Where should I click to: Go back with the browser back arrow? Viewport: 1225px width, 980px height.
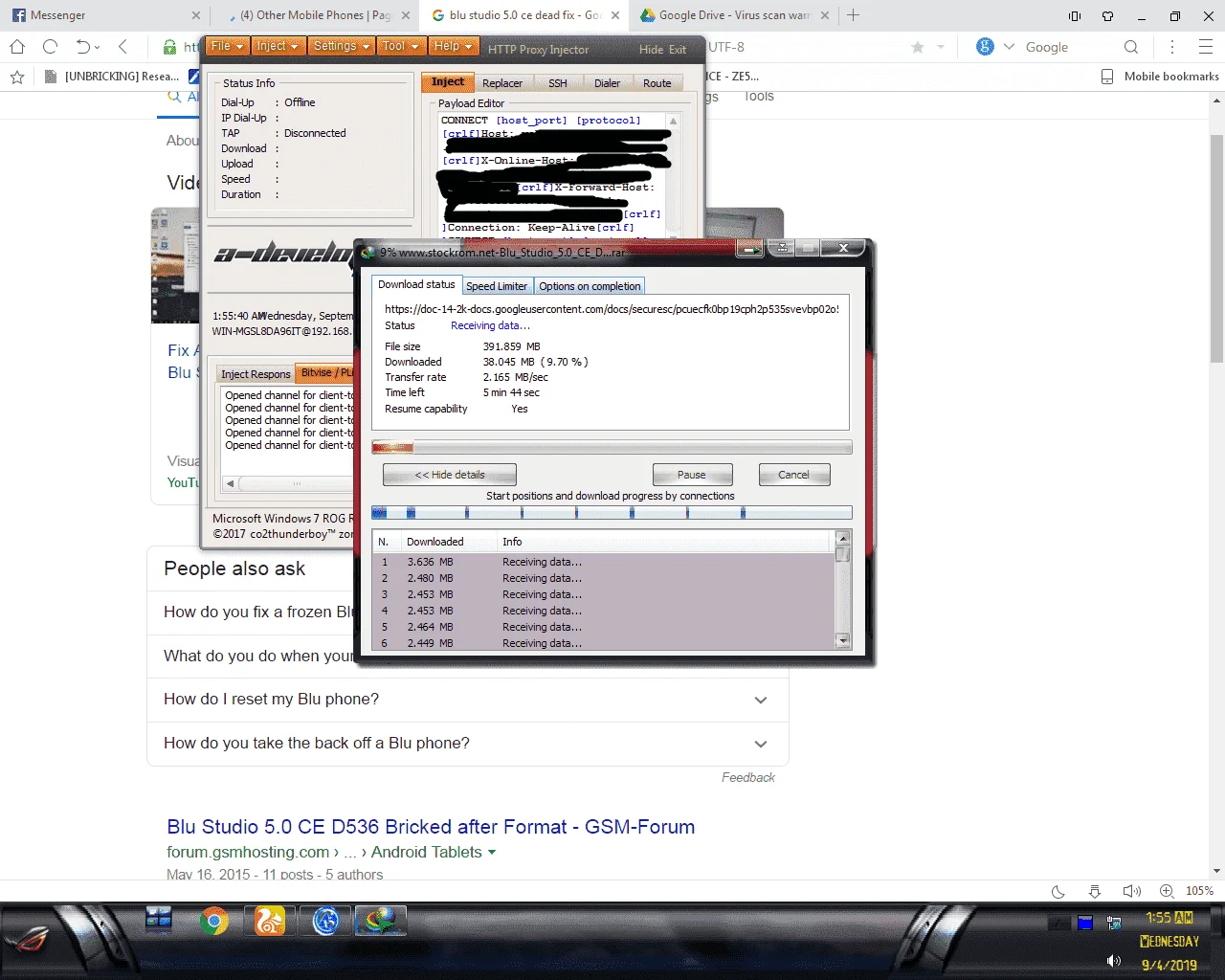point(122,47)
